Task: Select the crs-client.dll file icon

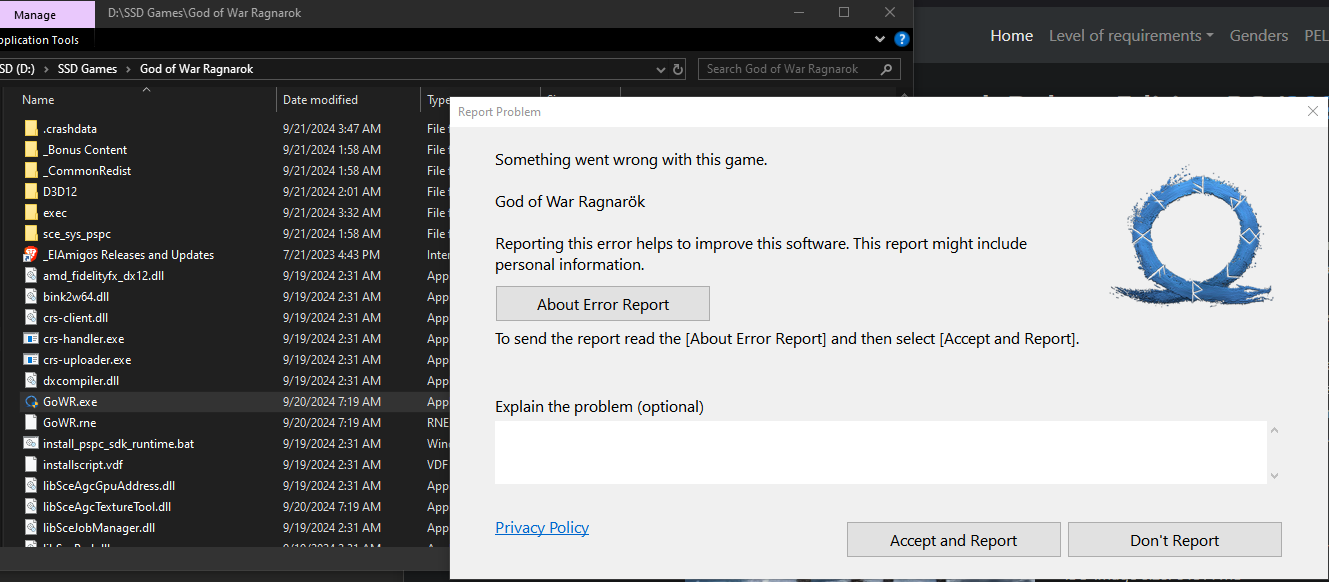Action: click(30, 318)
